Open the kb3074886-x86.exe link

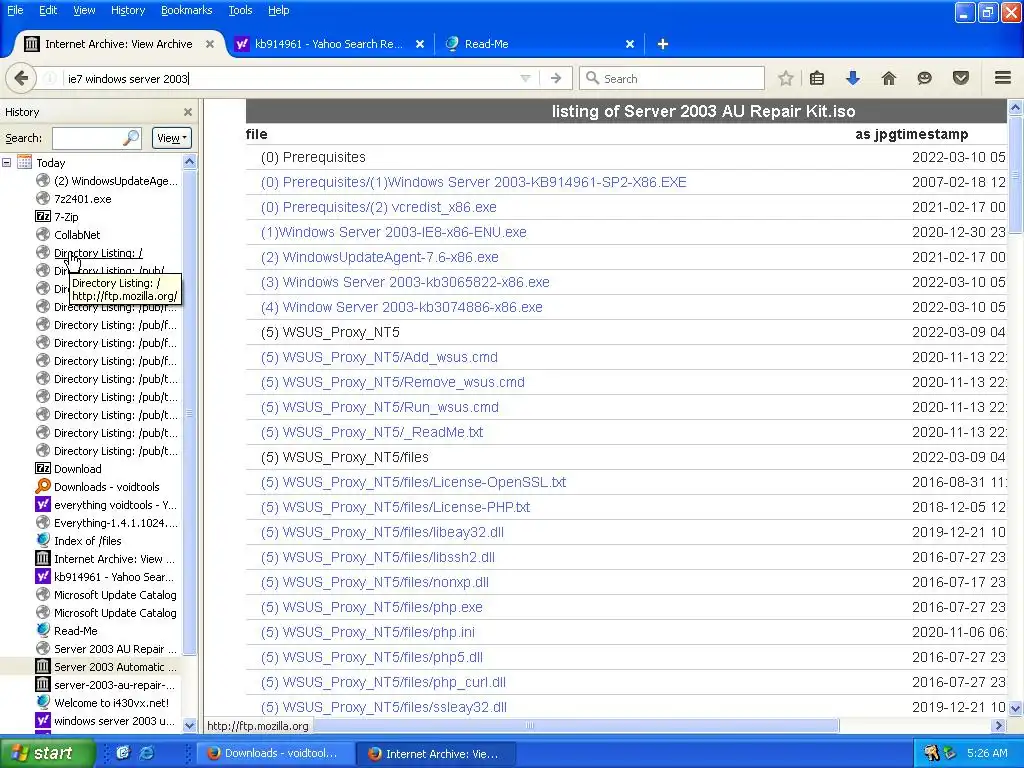[402, 308]
